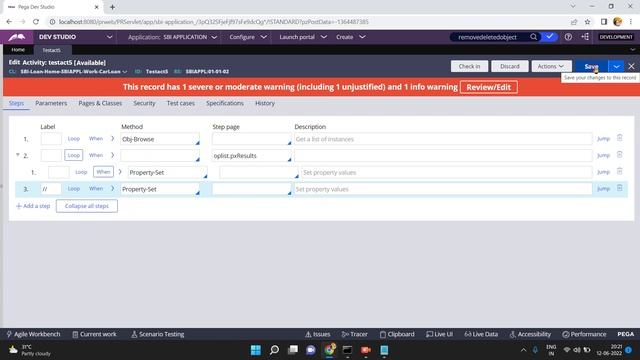Click Add a step link
The width and height of the screenshot is (640, 360).
pyautogui.click(x=33, y=206)
